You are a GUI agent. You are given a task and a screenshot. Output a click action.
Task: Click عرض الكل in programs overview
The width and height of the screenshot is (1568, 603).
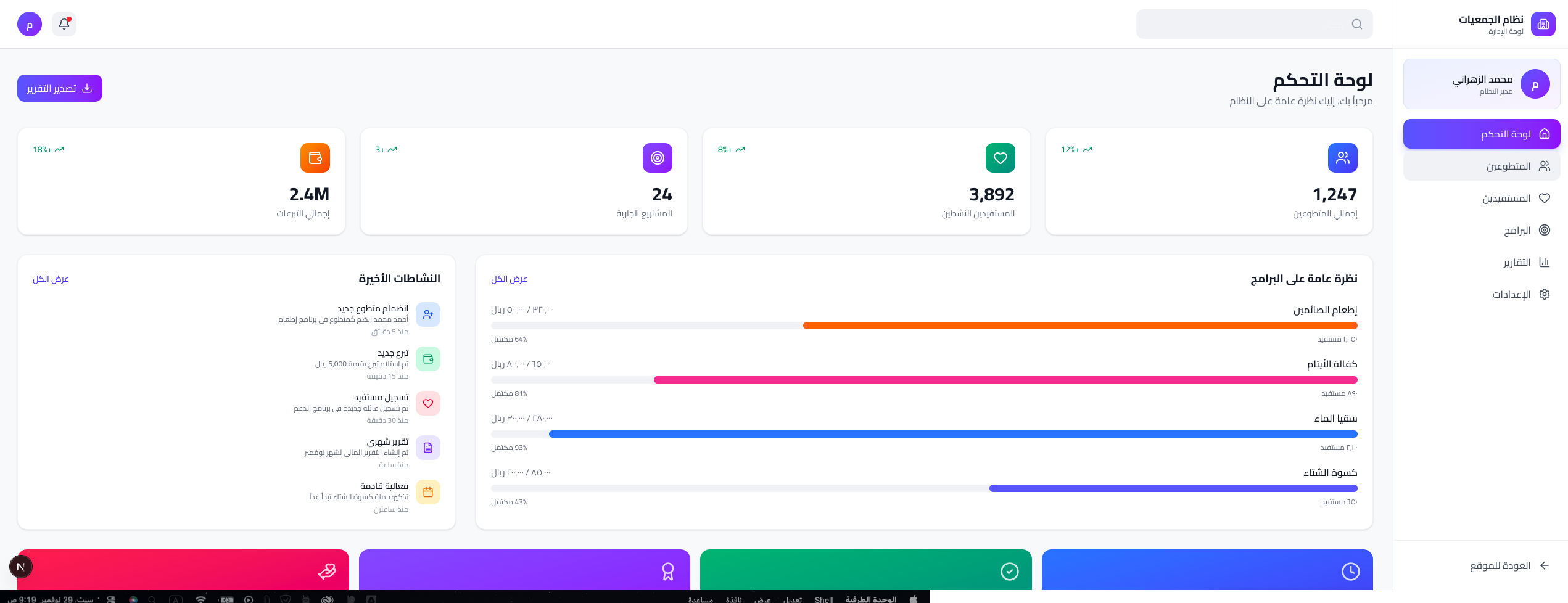pyautogui.click(x=509, y=279)
